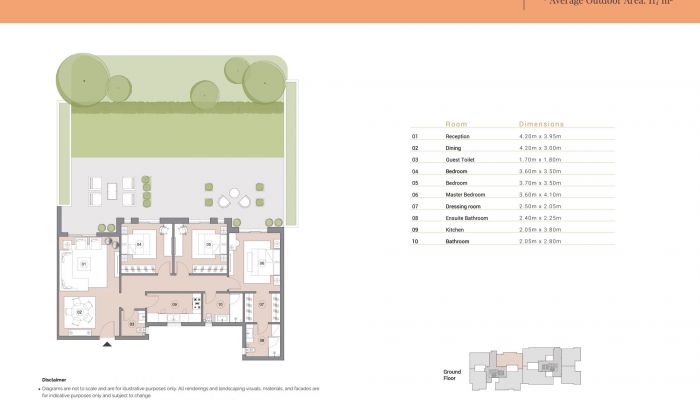
Task: Select the Master Bedroom table row
Action: (512, 195)
